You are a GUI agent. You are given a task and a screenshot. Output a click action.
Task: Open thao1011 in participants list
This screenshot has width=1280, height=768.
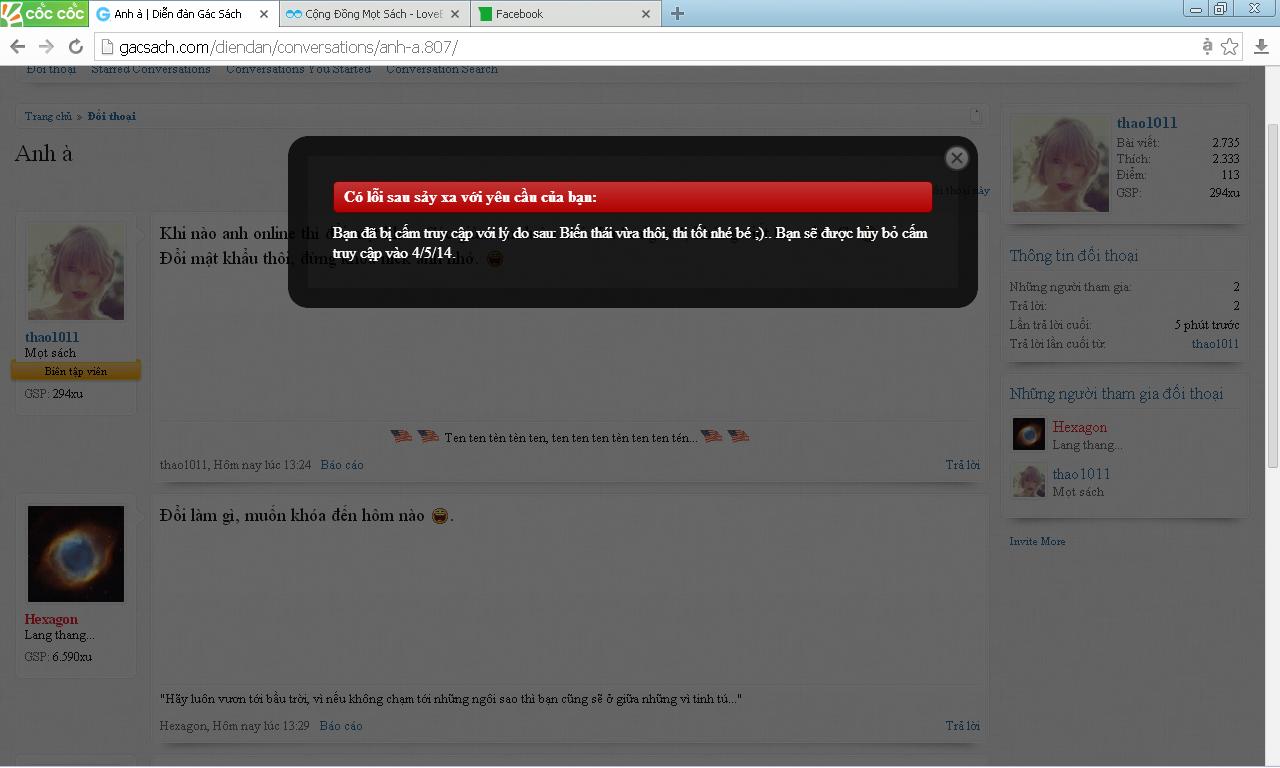[x=1081, y=474]
